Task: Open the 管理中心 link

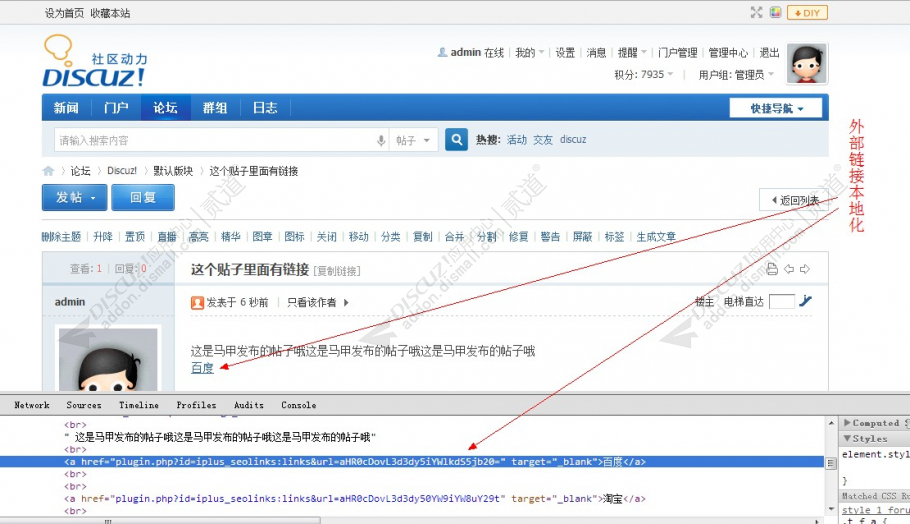Action: [x=728, y=53]
